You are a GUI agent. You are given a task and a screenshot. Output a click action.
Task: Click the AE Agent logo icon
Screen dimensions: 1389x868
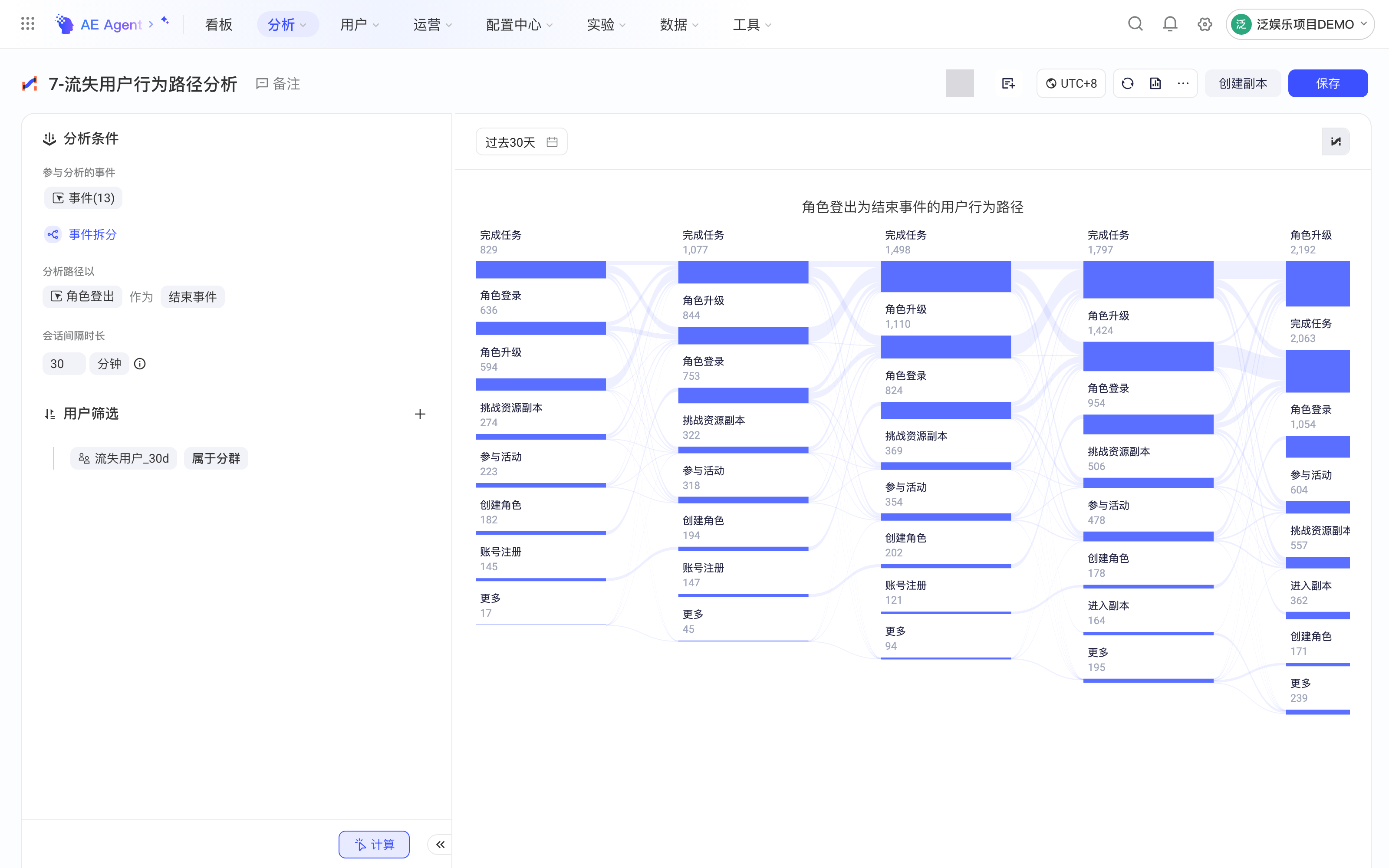64,24
